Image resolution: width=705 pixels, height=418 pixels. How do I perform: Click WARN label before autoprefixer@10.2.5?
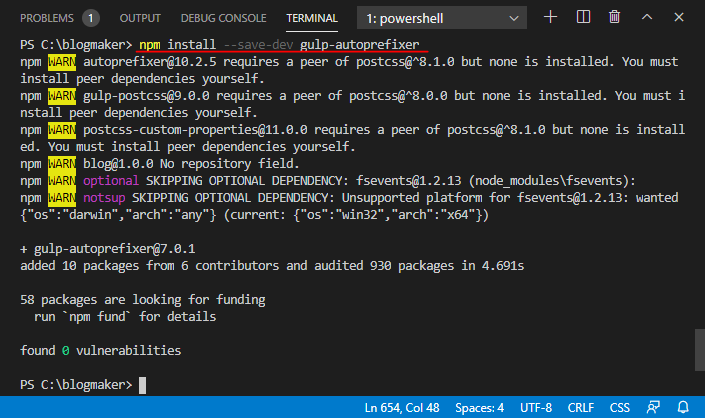click(62, 62)
